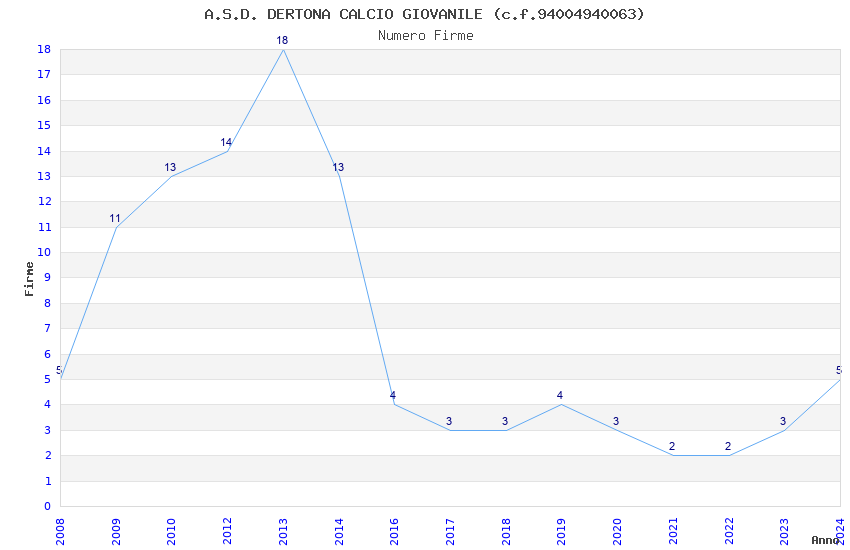This screenshot has width=850, height=550.
Task: Click the data label 4 above 2016
Action: [x=393, y=396]
